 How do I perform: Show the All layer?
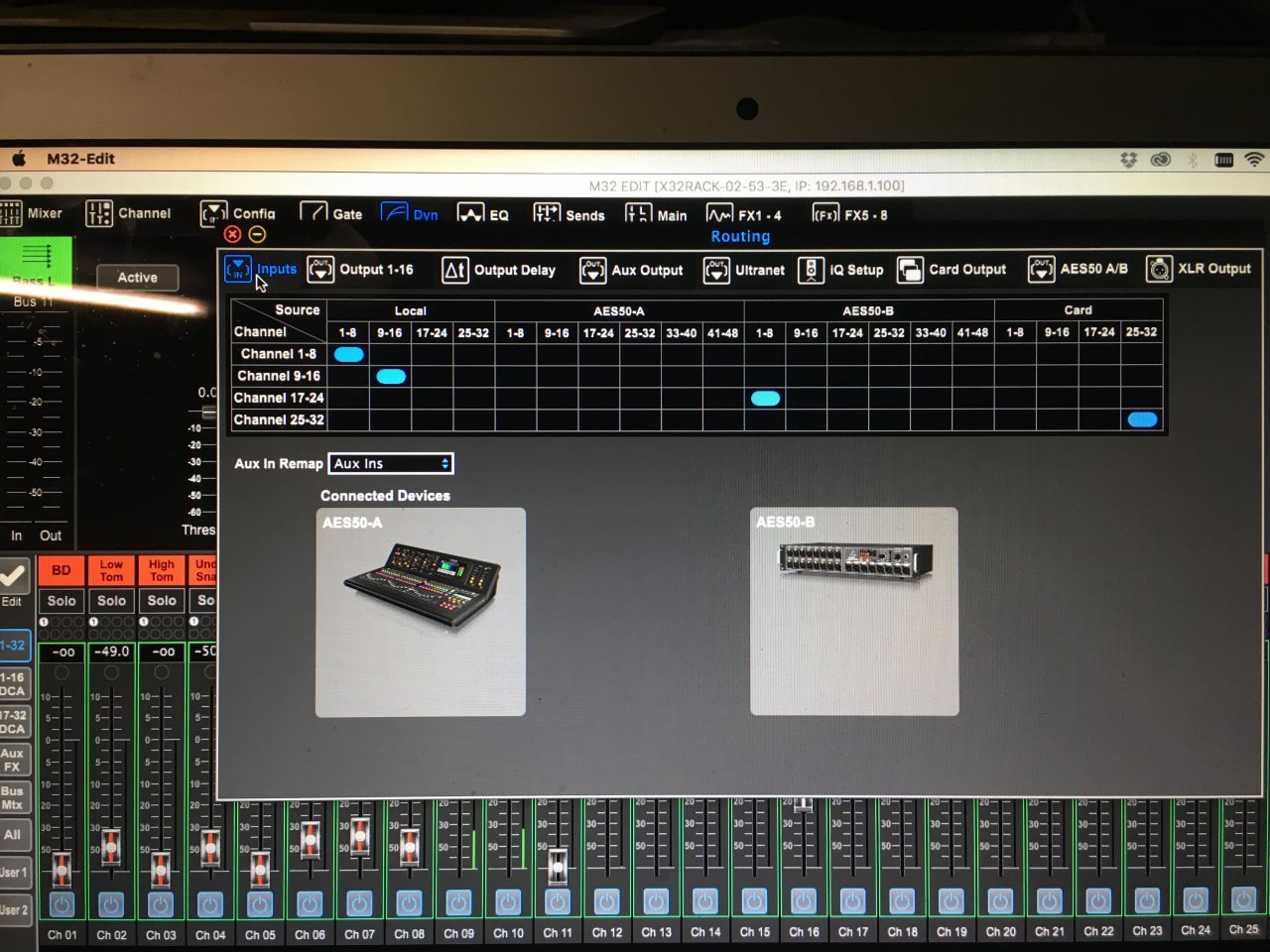14,835
